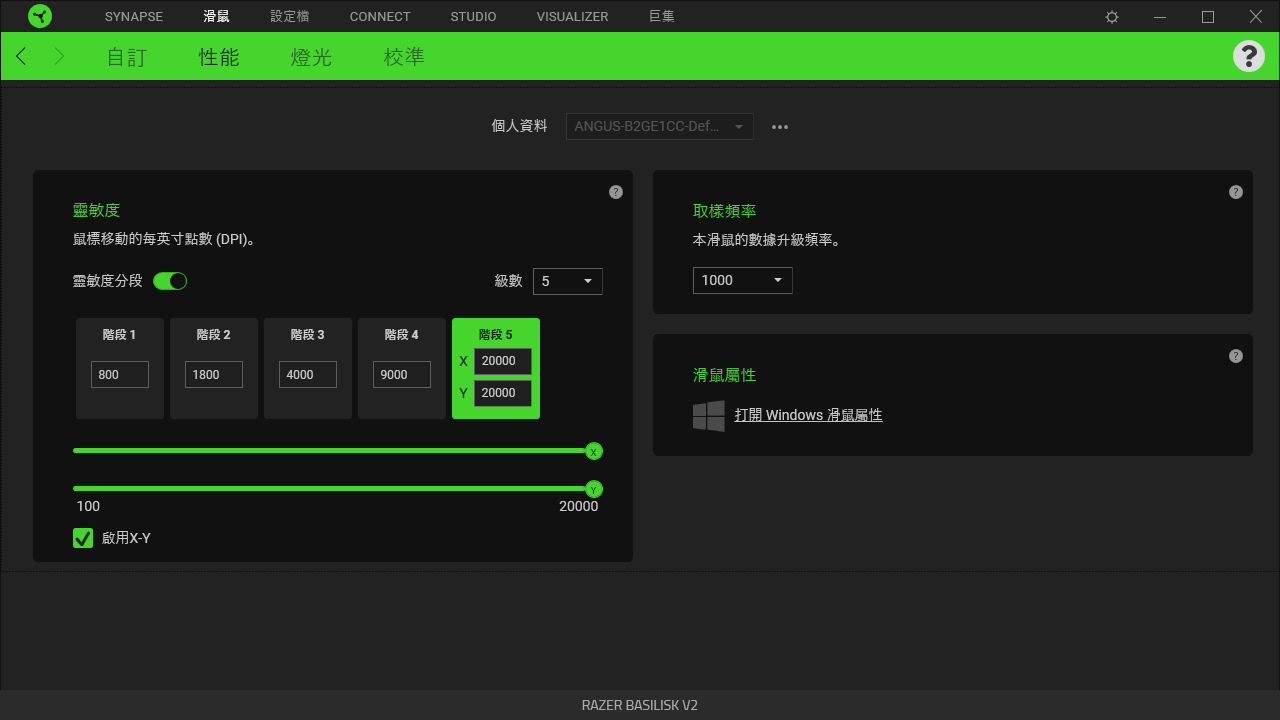The height and width of the screenshot is (720, 1280).
Task: Open 打開 Windows 滑鼠屬性 link
Action: [808, 415]
